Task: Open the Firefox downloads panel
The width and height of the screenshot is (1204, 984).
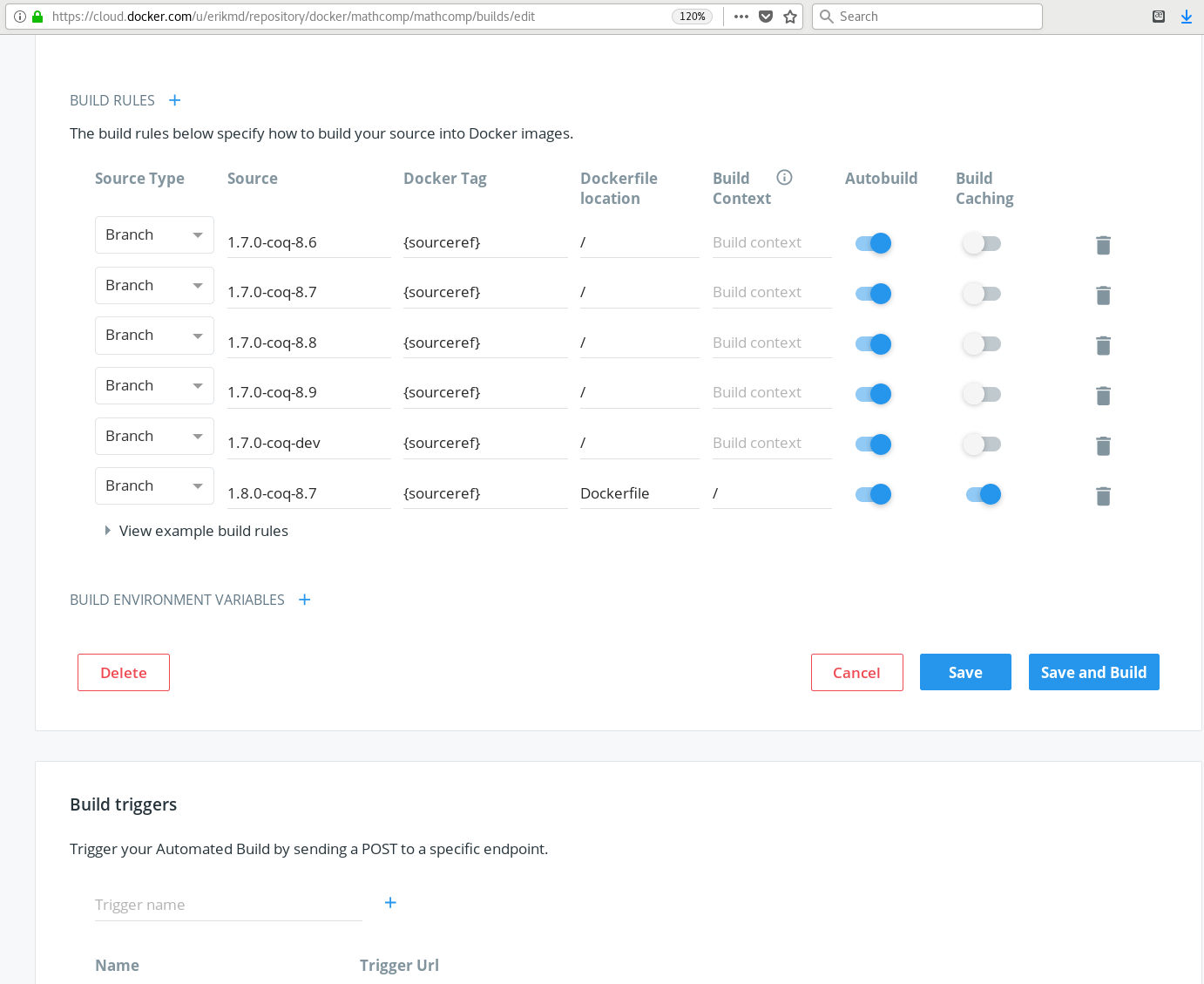Action: (1186, 16)
